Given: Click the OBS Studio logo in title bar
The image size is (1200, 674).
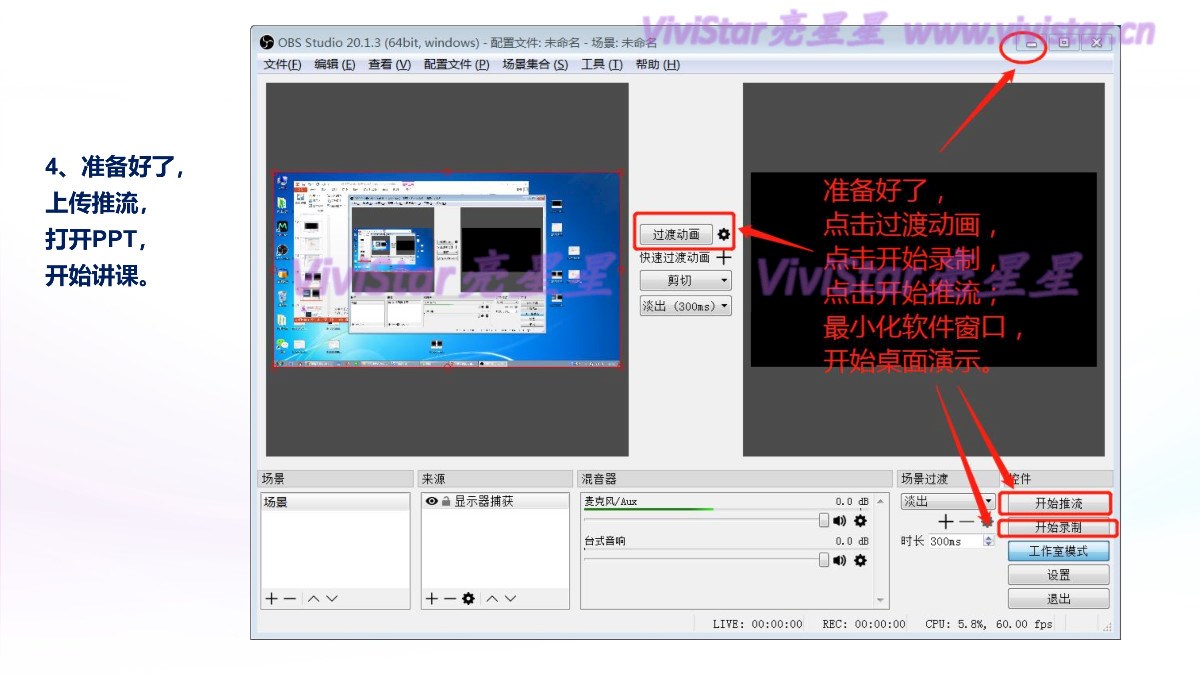Looking at the screenshot, I should [267, 42].
